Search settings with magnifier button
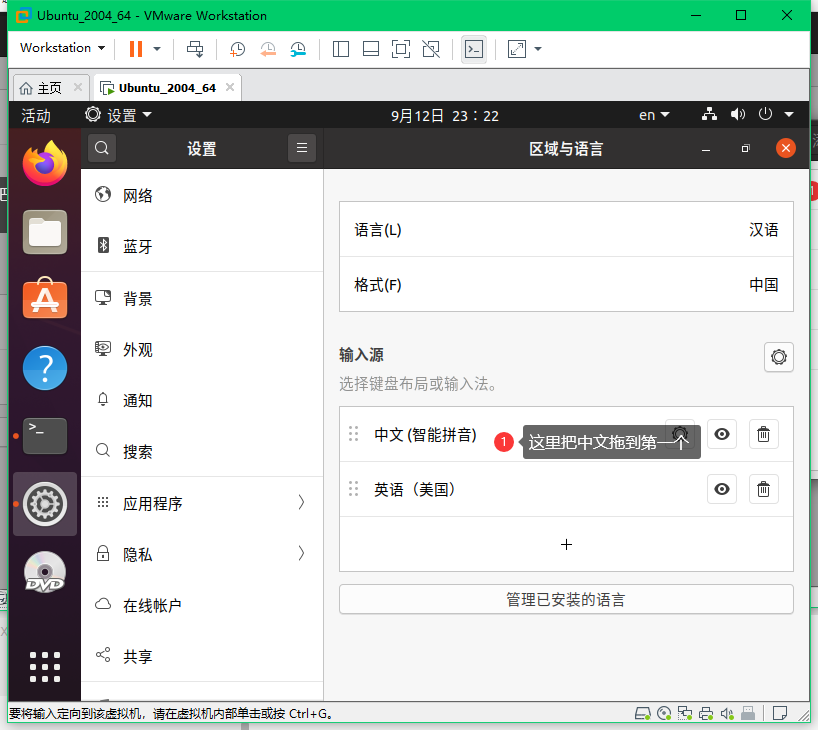 102,148
